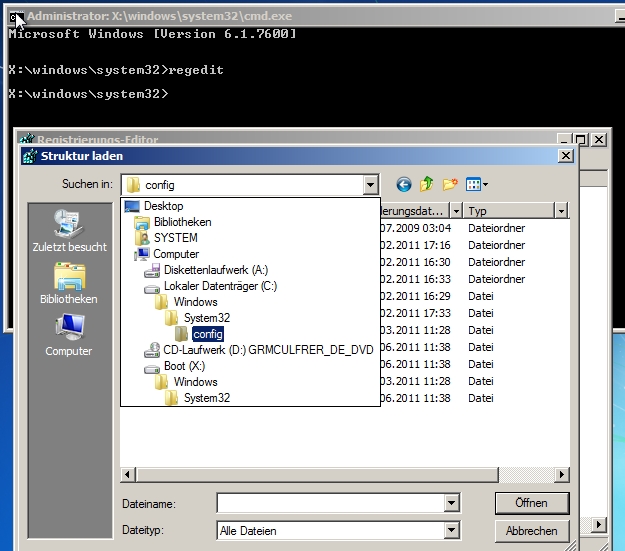Open the Dateiname dropdown arrow

[x=452, y=503]
